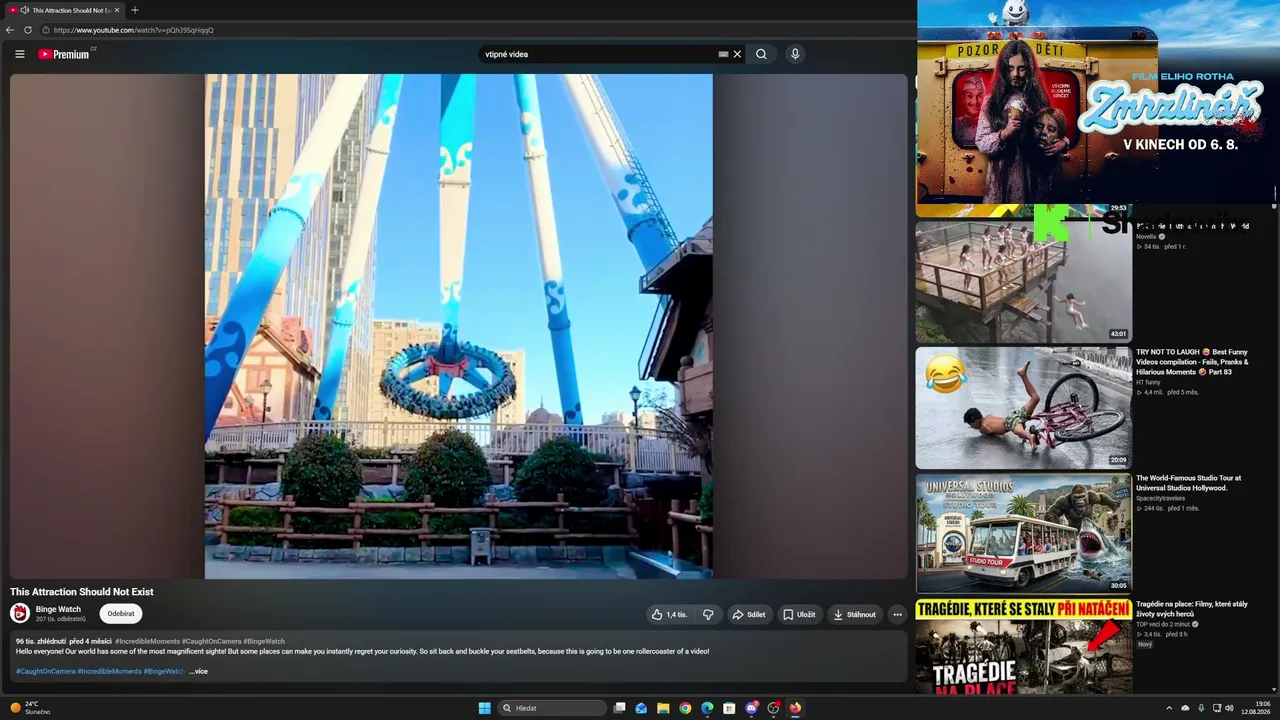Open Google Chrome from the taskbar
The height and width of the screenshot is (720, 1280).
coord(685,708)
